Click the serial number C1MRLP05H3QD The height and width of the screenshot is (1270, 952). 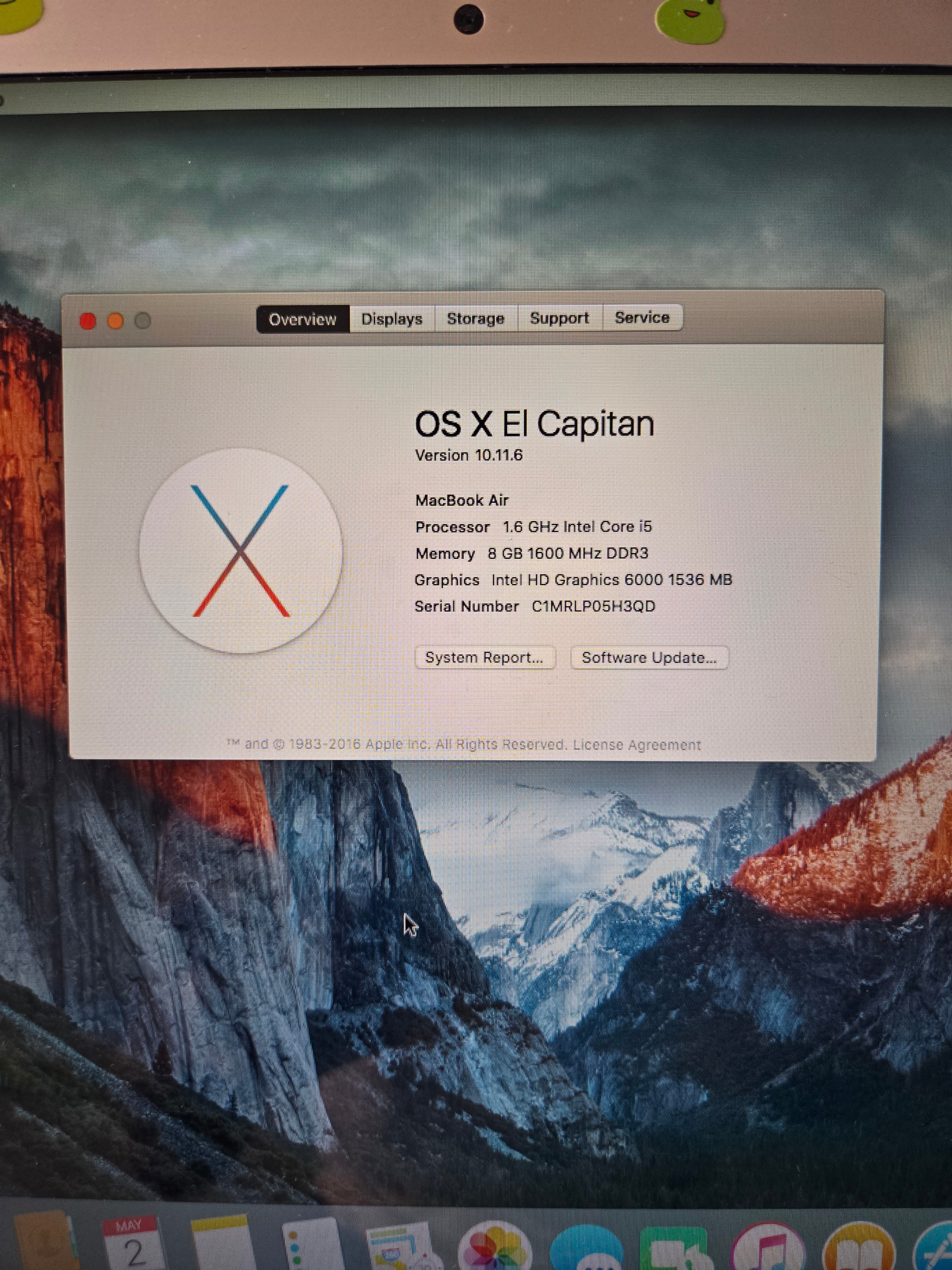tap(594, 606)
